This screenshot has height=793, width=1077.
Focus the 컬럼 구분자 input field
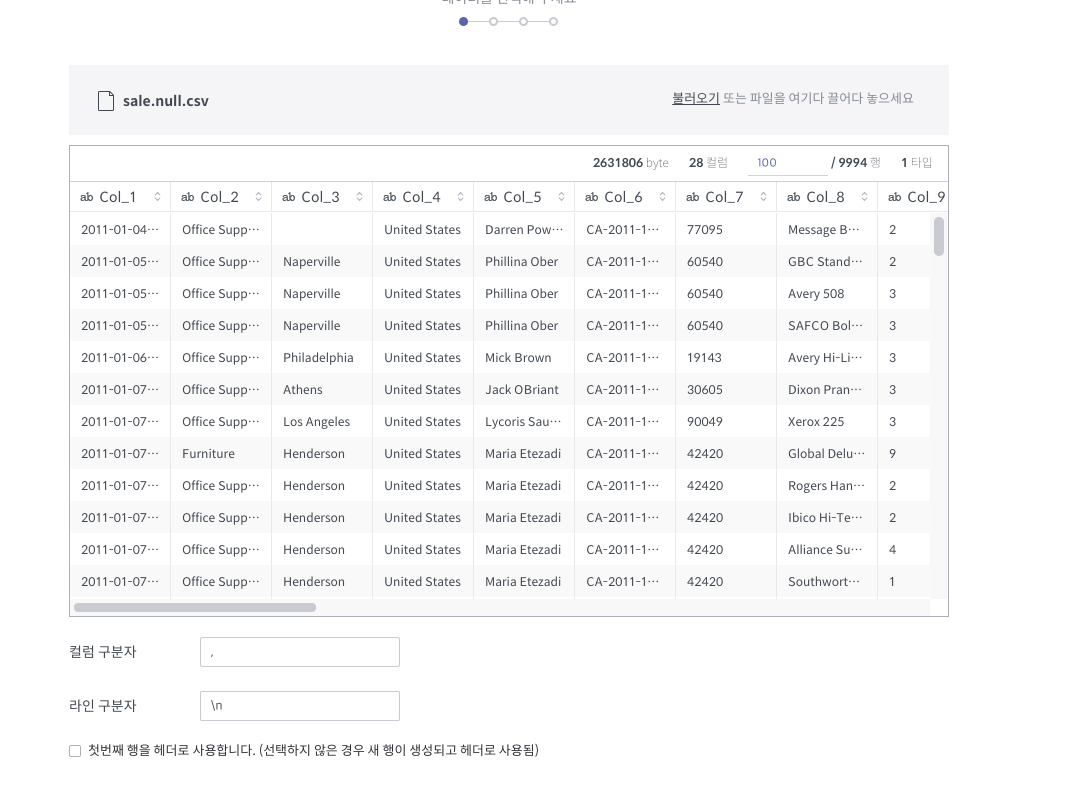point(299,652)
